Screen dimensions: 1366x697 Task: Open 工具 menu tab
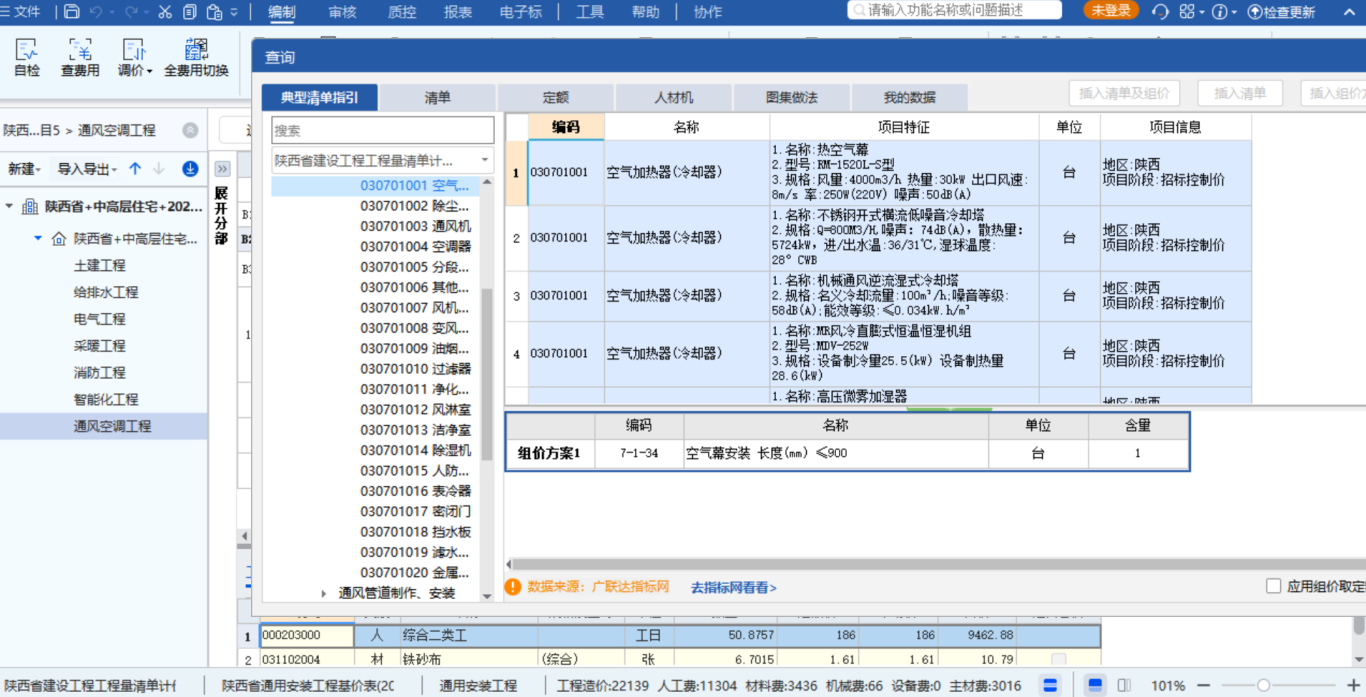[590, 12]
